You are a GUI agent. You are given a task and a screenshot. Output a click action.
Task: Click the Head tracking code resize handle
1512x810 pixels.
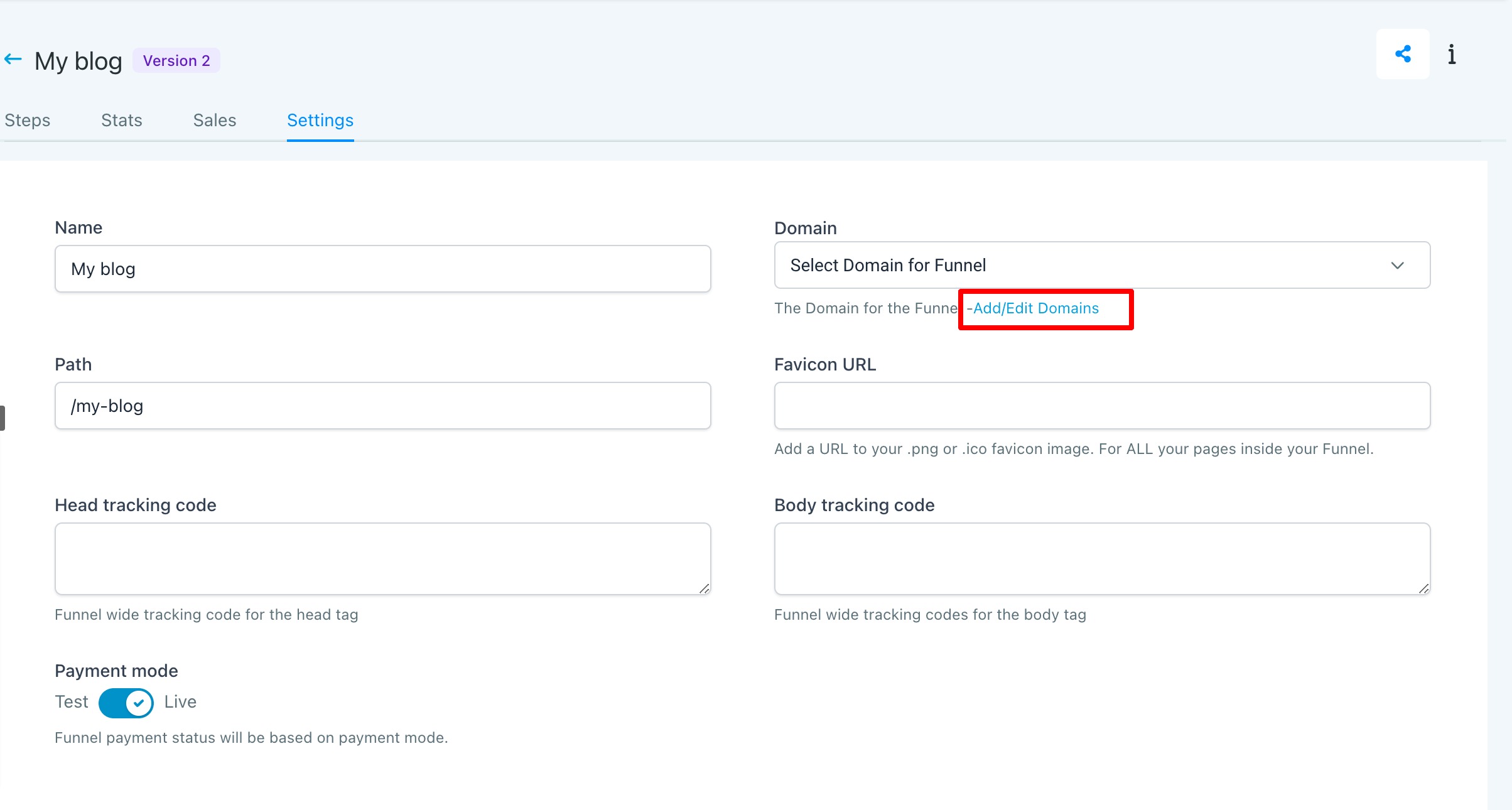[x=704, y=588]
